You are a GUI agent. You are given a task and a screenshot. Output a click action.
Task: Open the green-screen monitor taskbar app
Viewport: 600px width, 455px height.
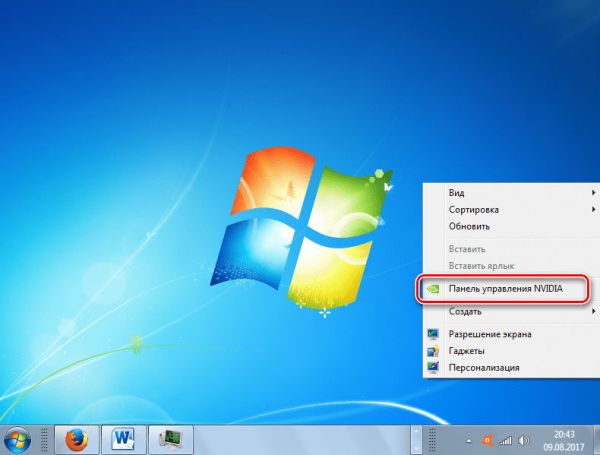coord(171,440)
